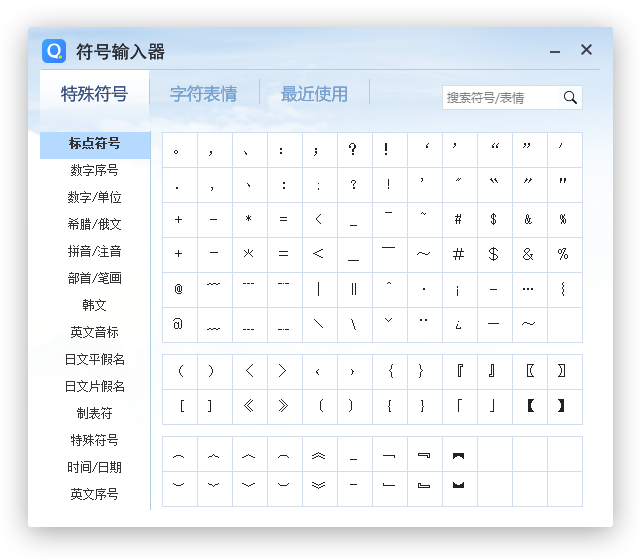Insert the small half-width @ symbol
Viewport: 641px width, 560px height.
(x=179, y=290)
